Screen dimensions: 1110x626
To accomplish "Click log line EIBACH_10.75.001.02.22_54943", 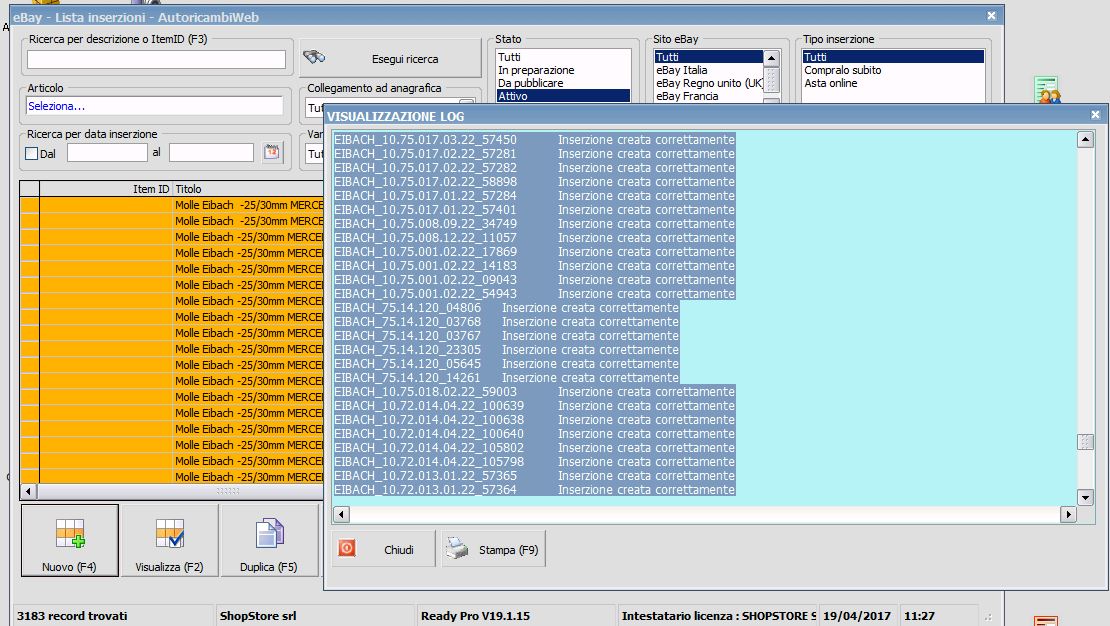I will tap(534, 294).
